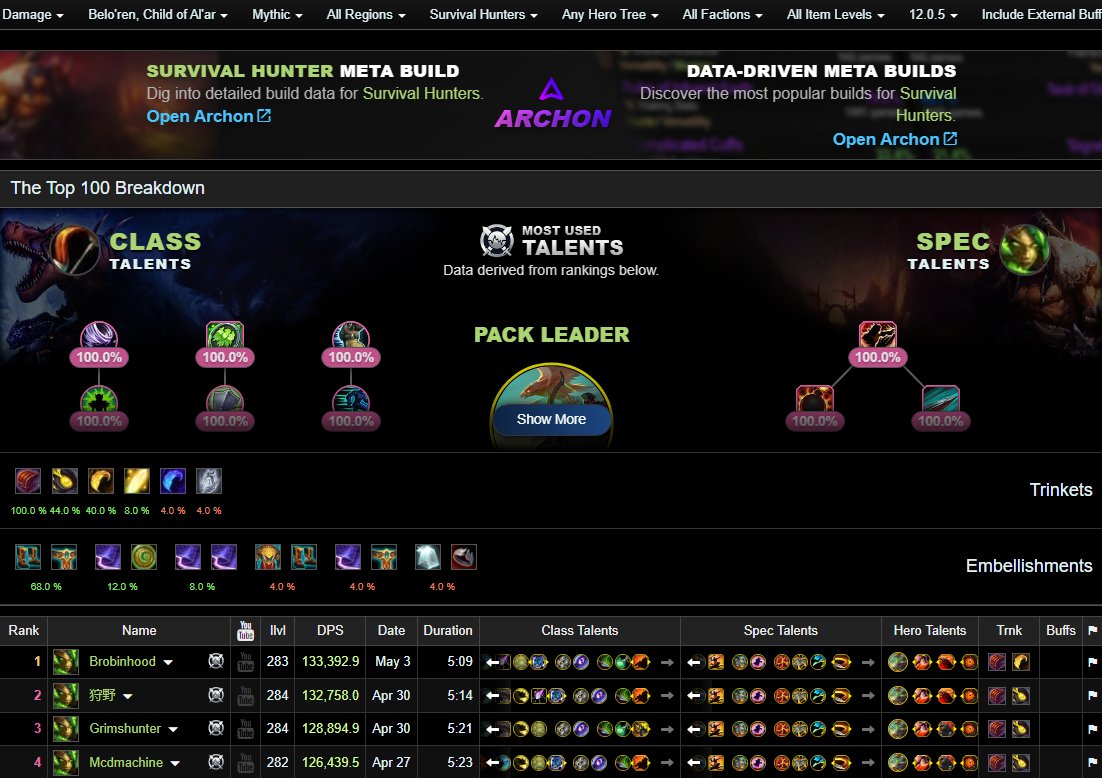Open the rank 2 player's name link
This screenshot has height=778, width=1102.
tap(103, 695)
